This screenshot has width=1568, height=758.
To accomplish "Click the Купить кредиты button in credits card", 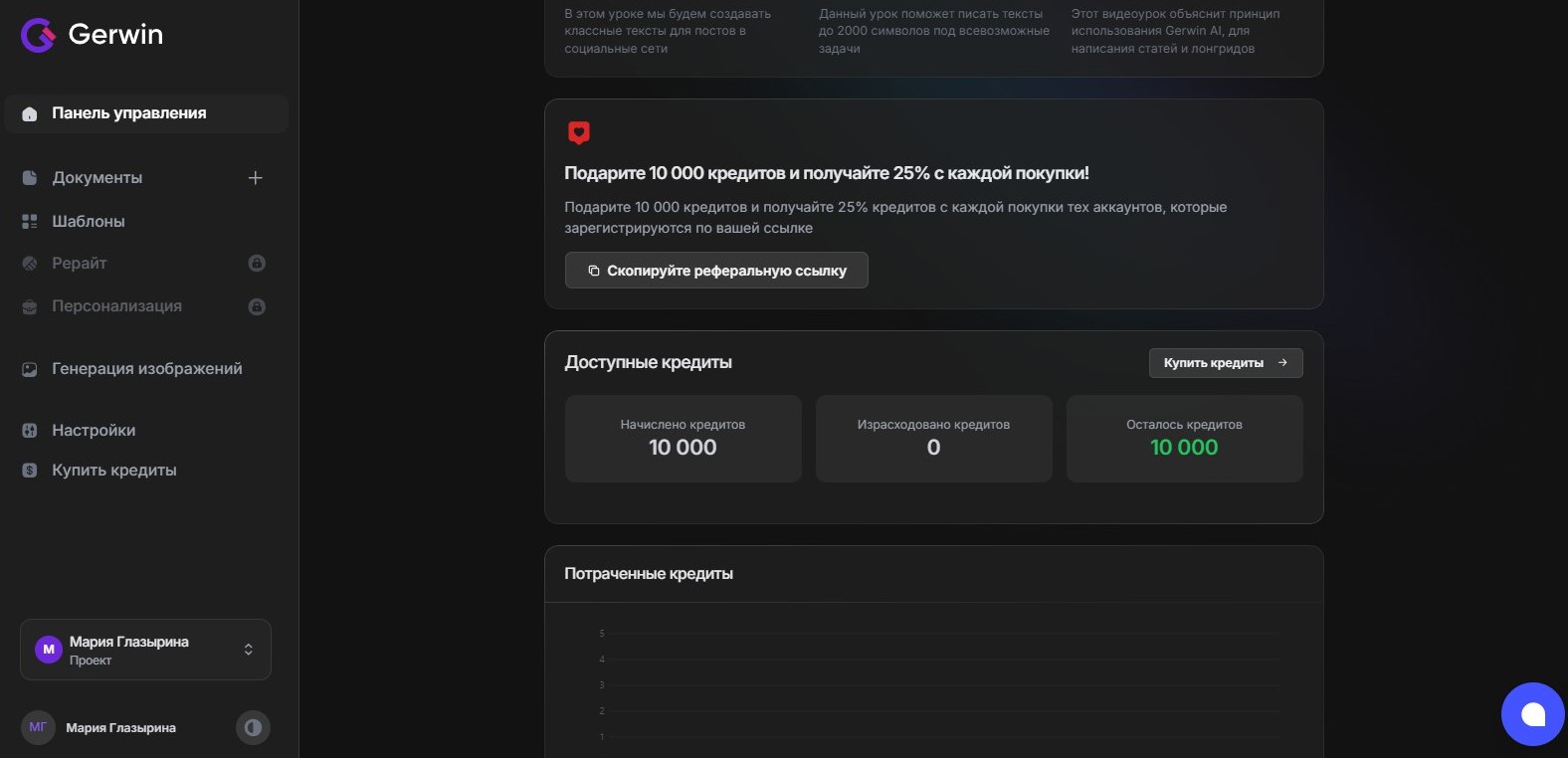I will (1226, 363).
